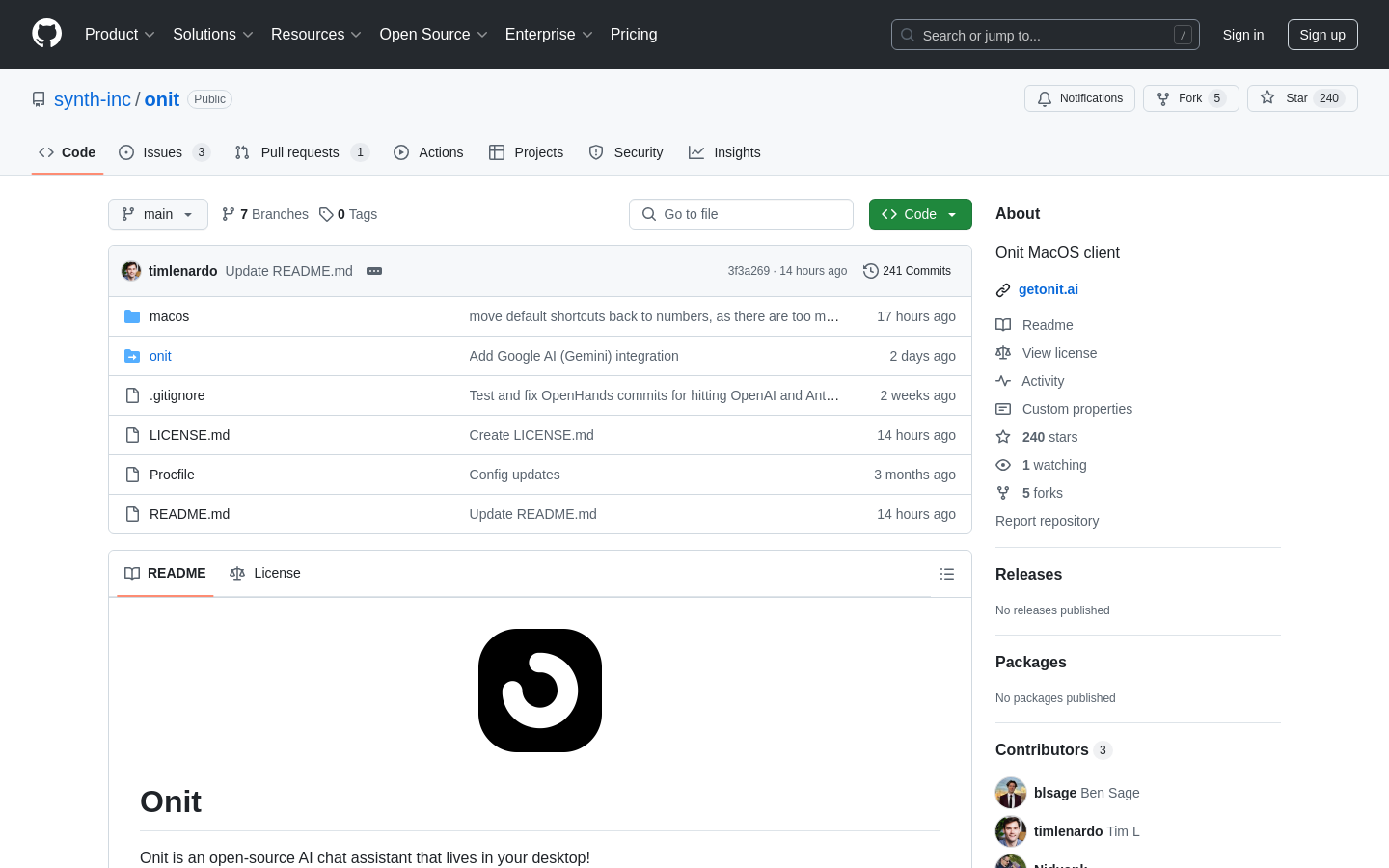Open commit 'Add Google AI (Gemini) integration'
The width and height of the screenshot is (1389, 868).
(x=574, y=356)
